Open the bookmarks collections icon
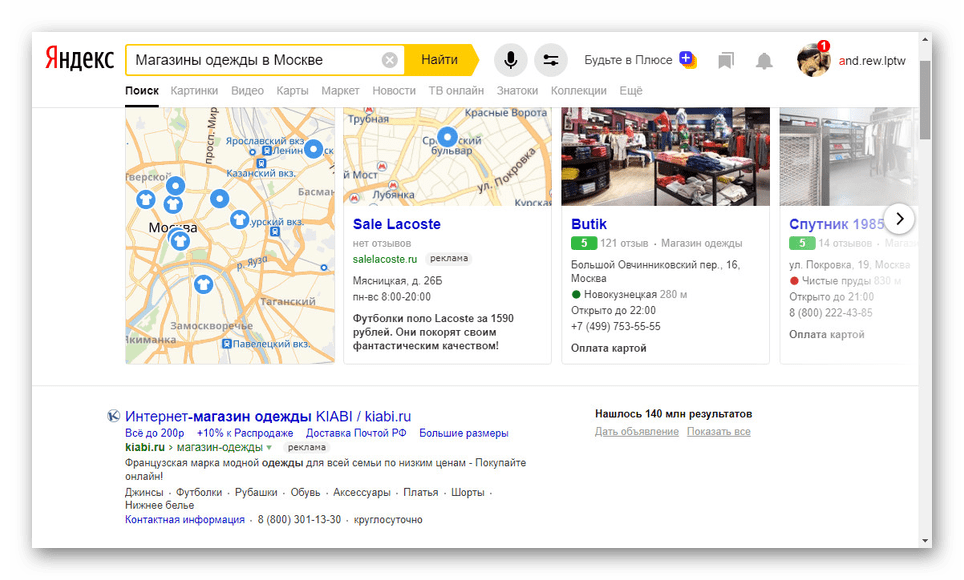 point(726,61)
